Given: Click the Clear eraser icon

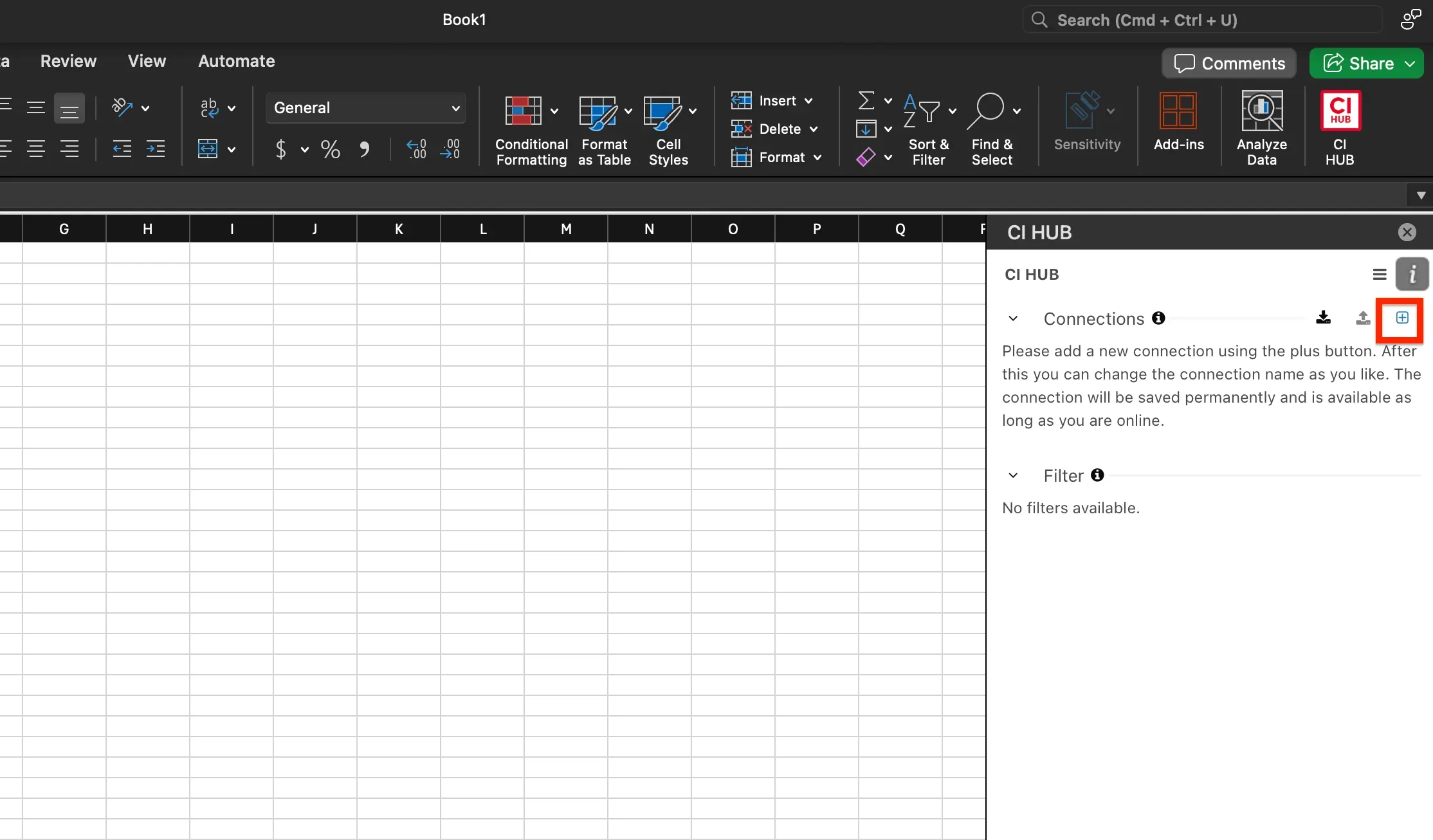Looking at the screenshot, I should click(x=866, y=157).
